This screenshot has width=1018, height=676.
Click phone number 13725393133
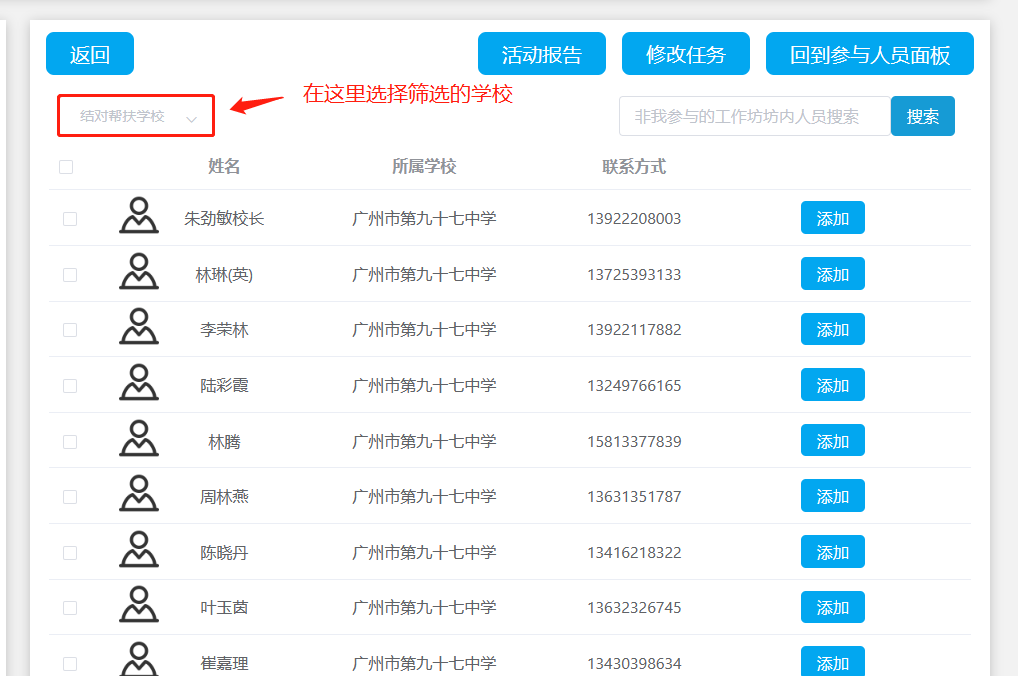(634, 275)
